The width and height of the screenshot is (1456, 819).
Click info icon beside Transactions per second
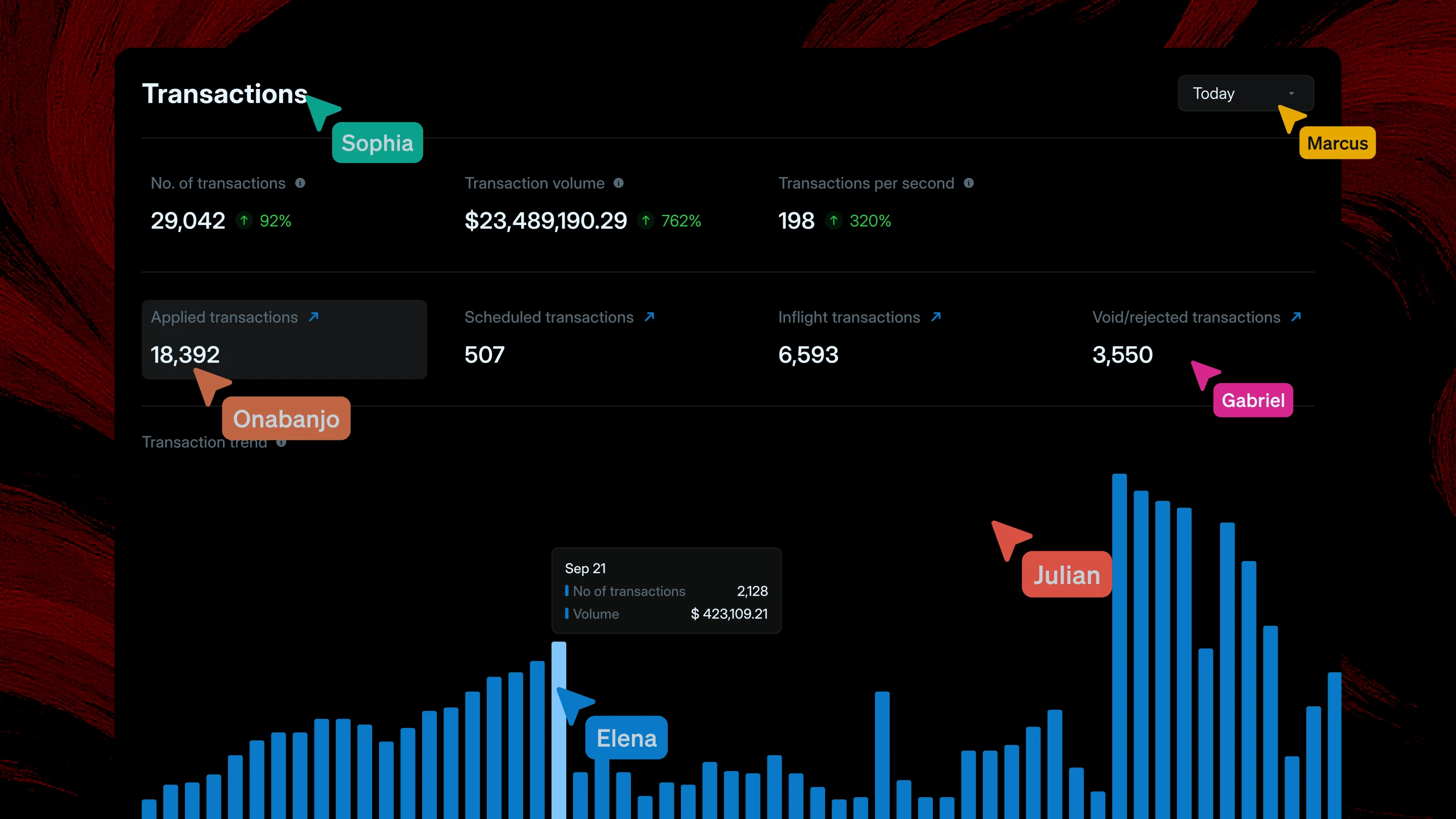[968, 183]
